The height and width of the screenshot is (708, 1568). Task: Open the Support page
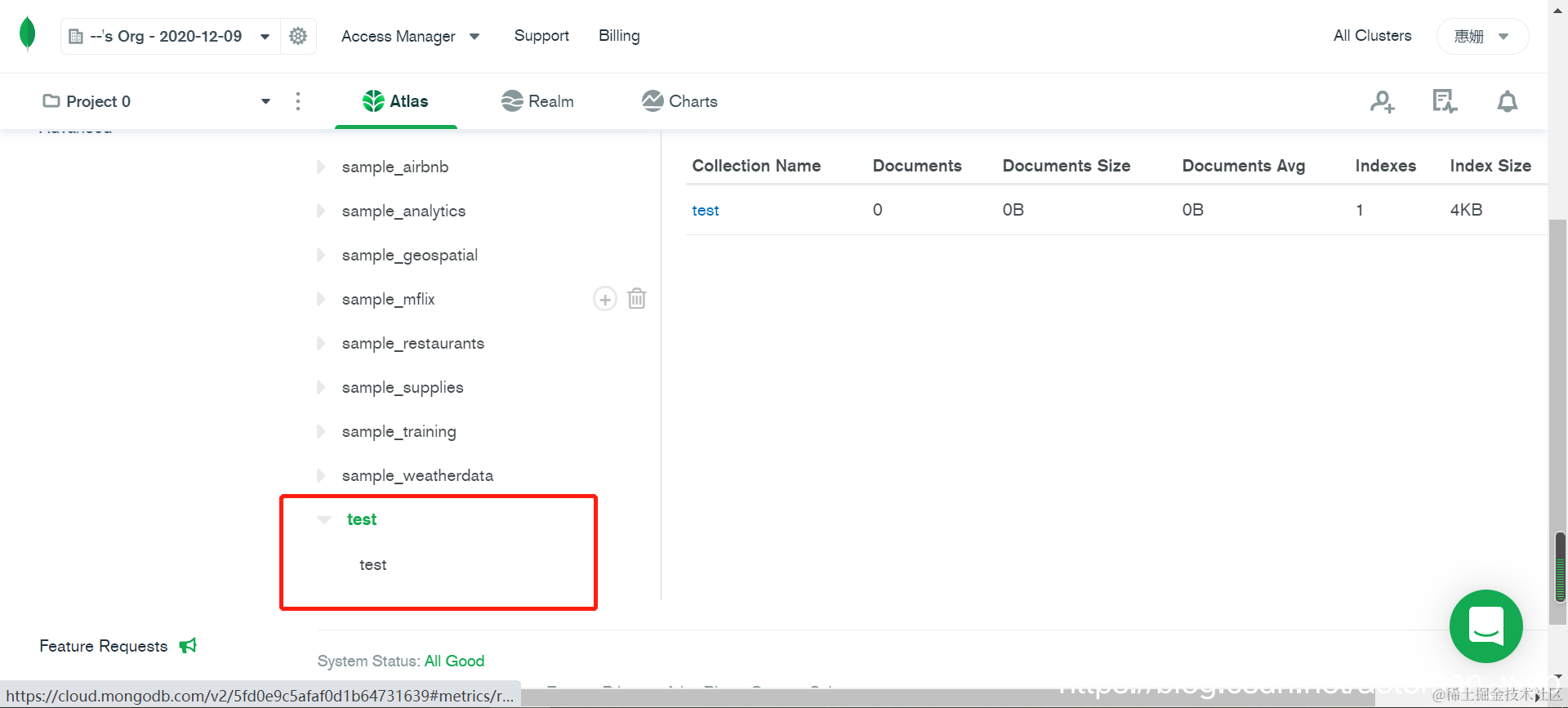click(541, 35)
